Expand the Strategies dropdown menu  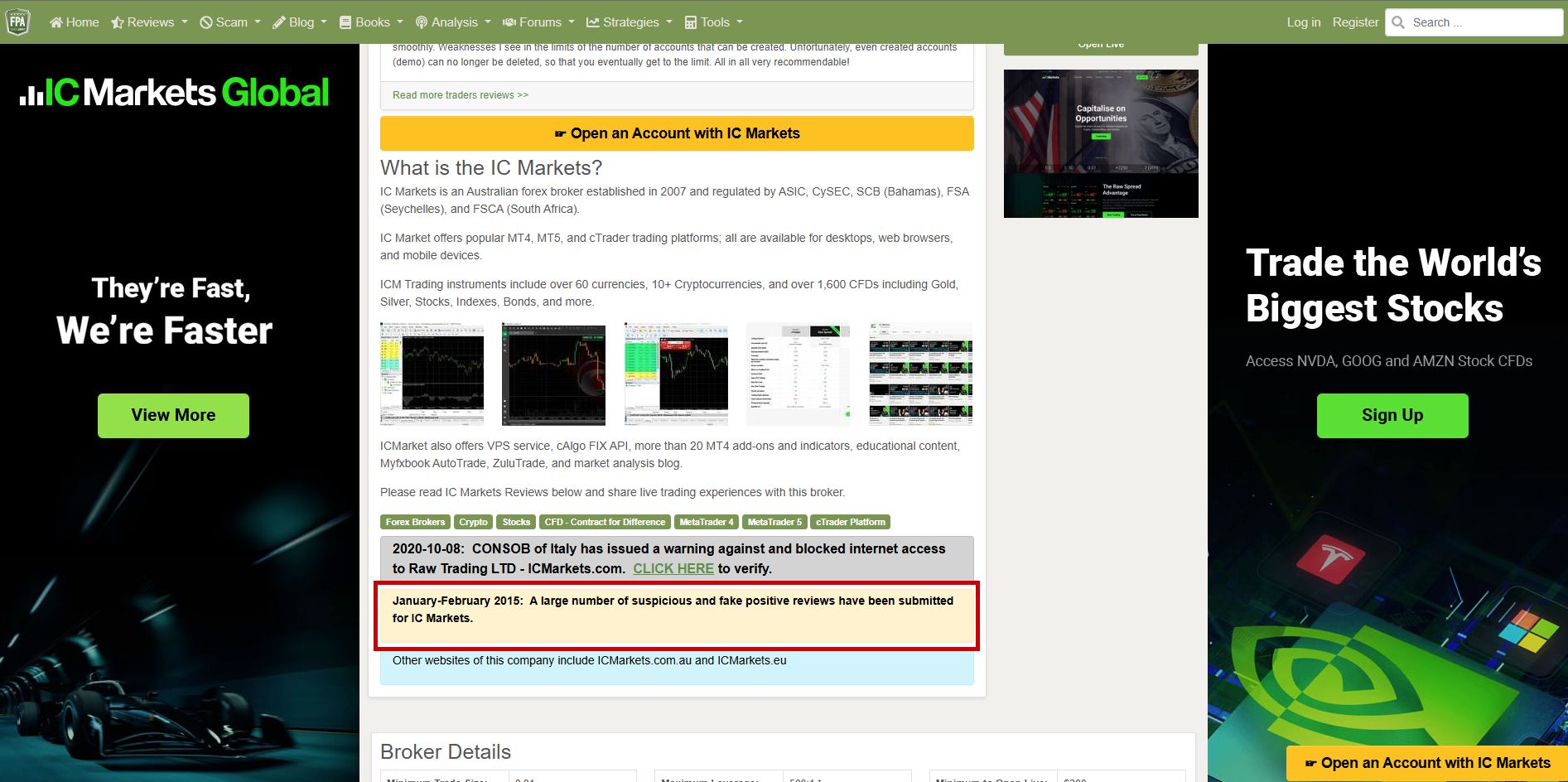click(x=630, y=22)
